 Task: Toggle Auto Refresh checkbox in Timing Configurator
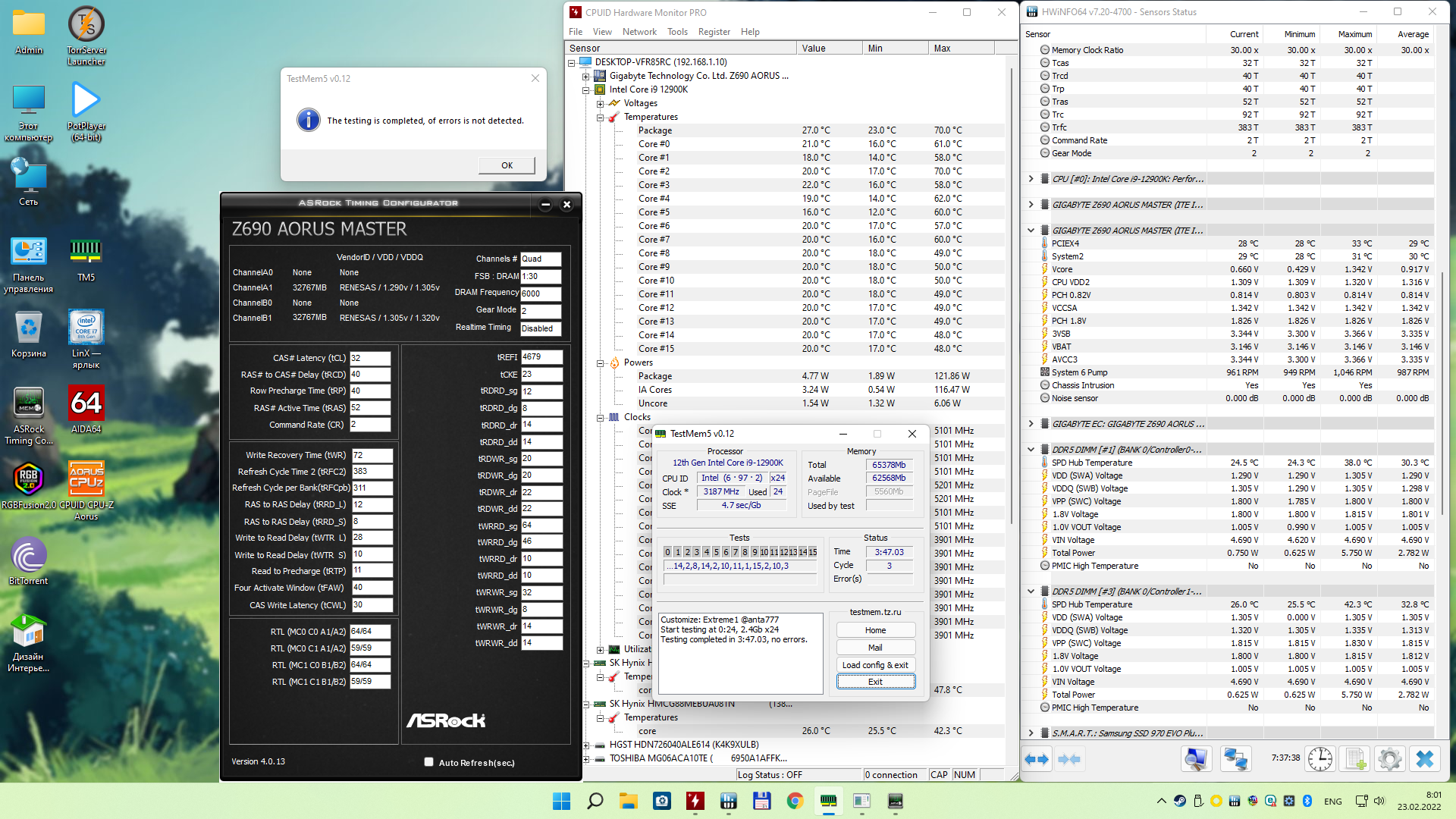click(429, 762)
